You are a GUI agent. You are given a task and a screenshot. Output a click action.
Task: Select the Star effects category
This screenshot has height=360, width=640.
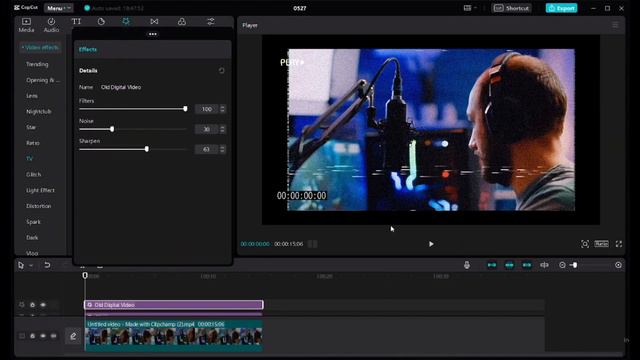pos(31,127)
